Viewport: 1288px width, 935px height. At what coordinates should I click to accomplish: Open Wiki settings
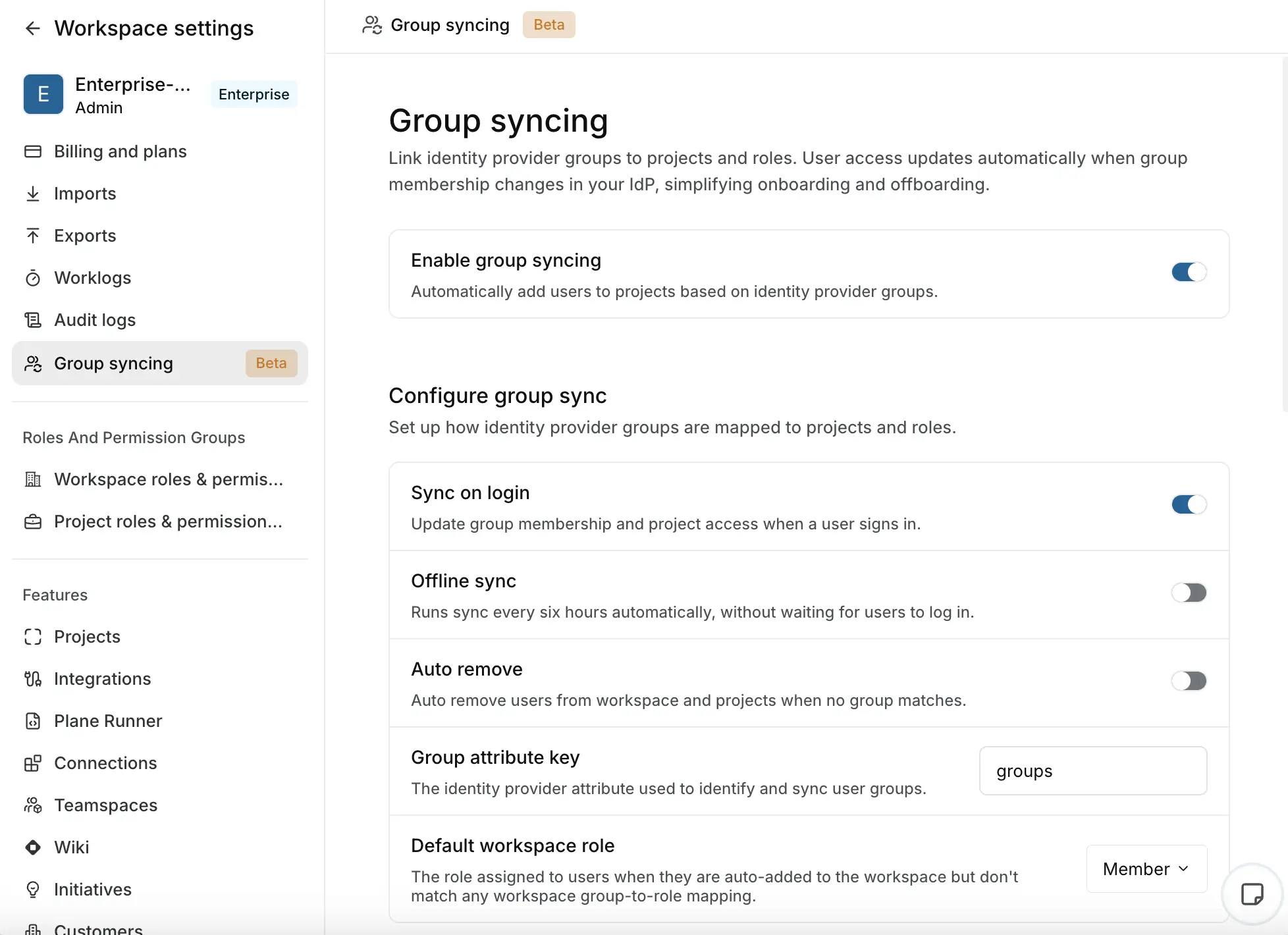[160, 847]
